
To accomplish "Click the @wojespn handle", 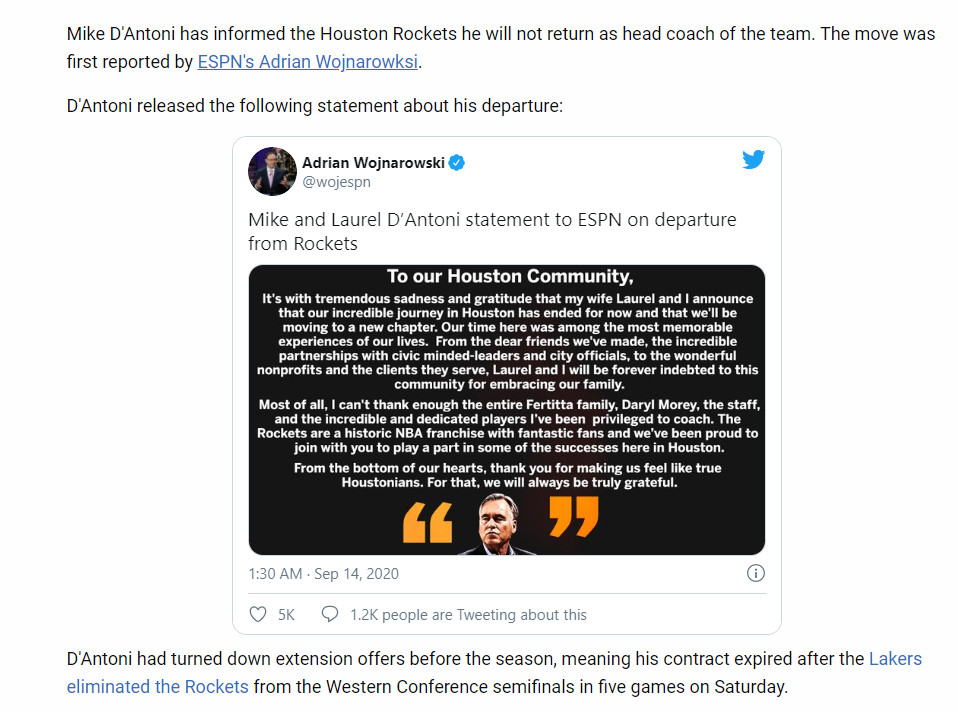I will coord(337,182).
